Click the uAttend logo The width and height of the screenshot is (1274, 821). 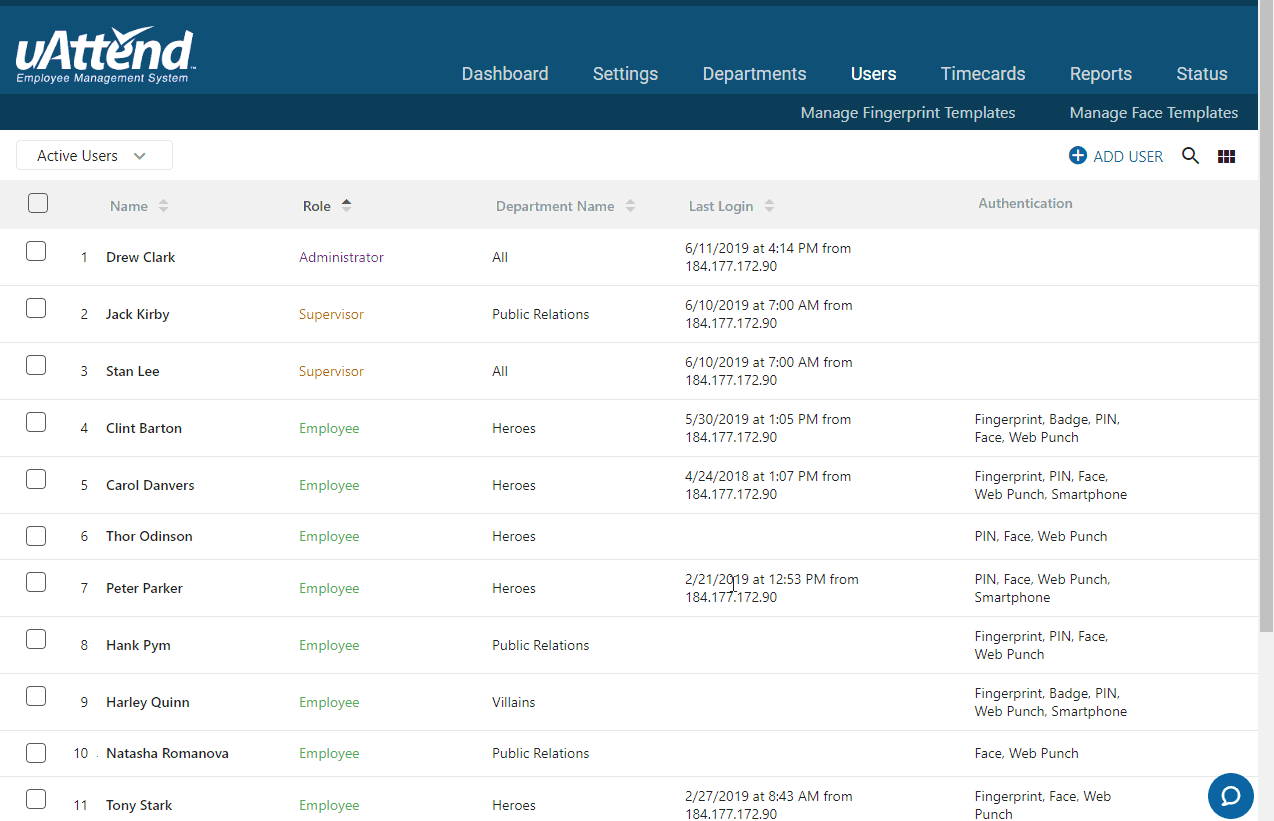pos(105,56)
